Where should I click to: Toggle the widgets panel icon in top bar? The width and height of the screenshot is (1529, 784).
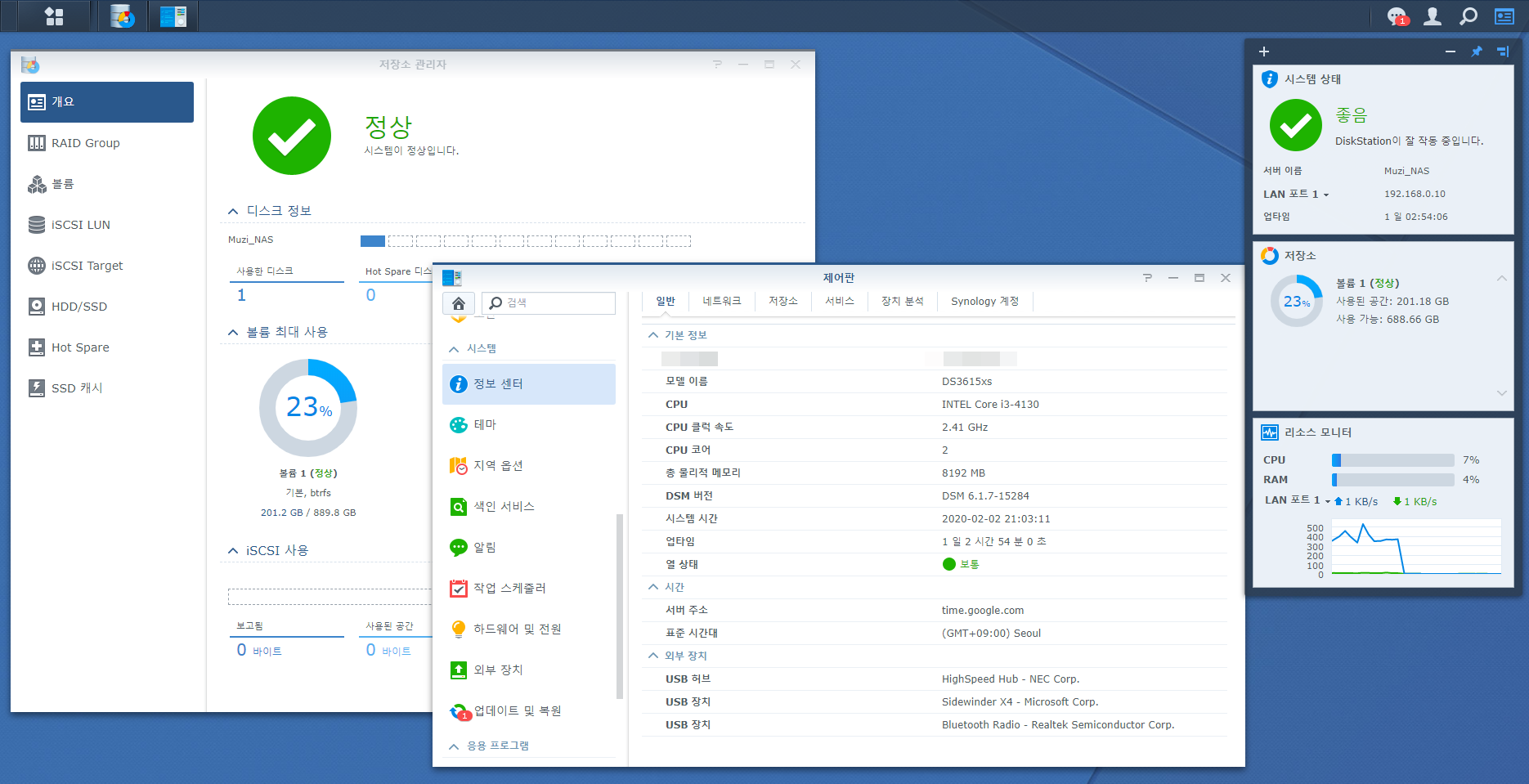1504,16
